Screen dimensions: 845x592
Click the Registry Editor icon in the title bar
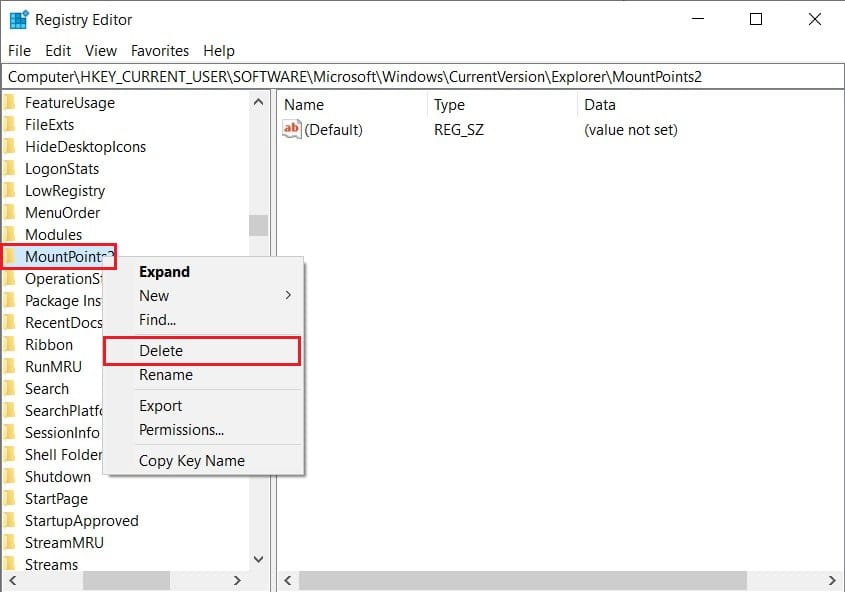[x=18, y=19]
